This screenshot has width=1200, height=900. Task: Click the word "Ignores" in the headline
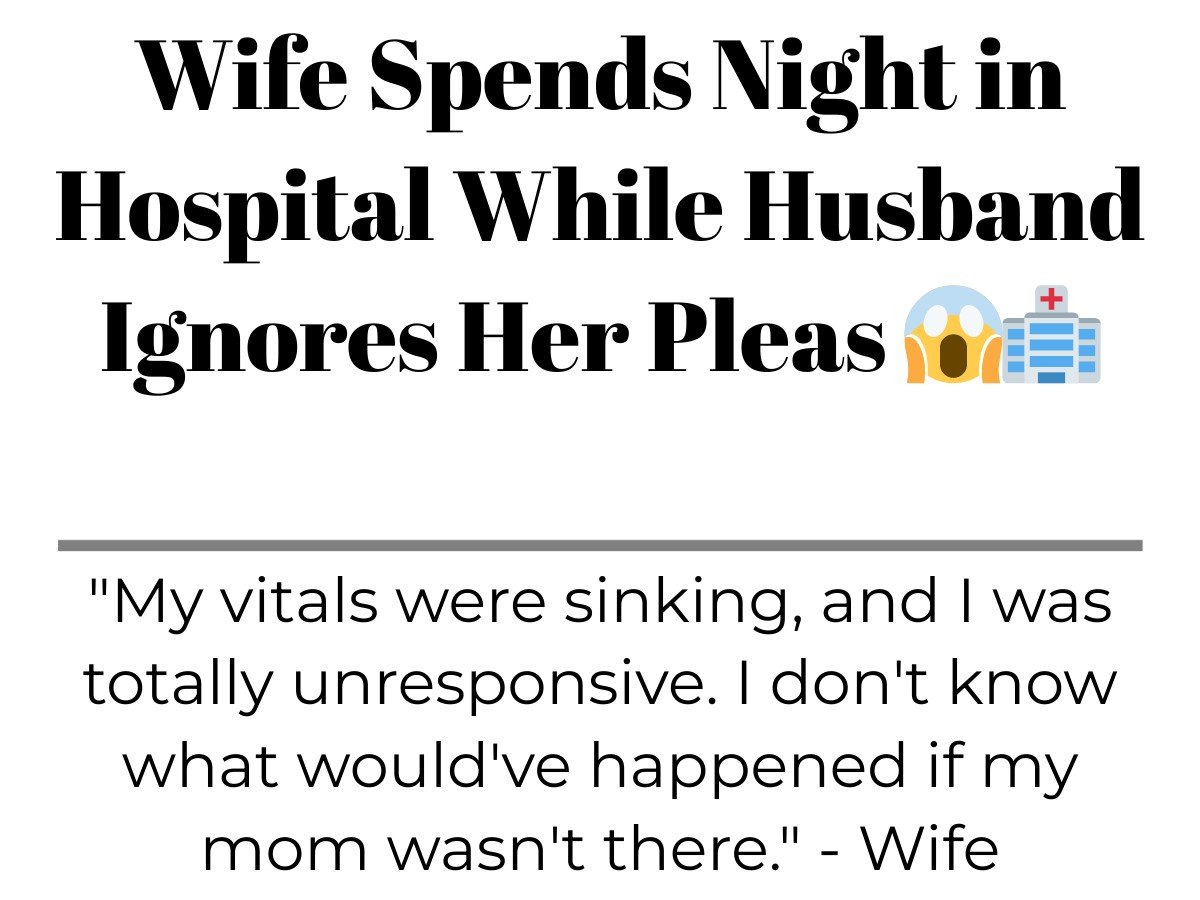[270, 336]
